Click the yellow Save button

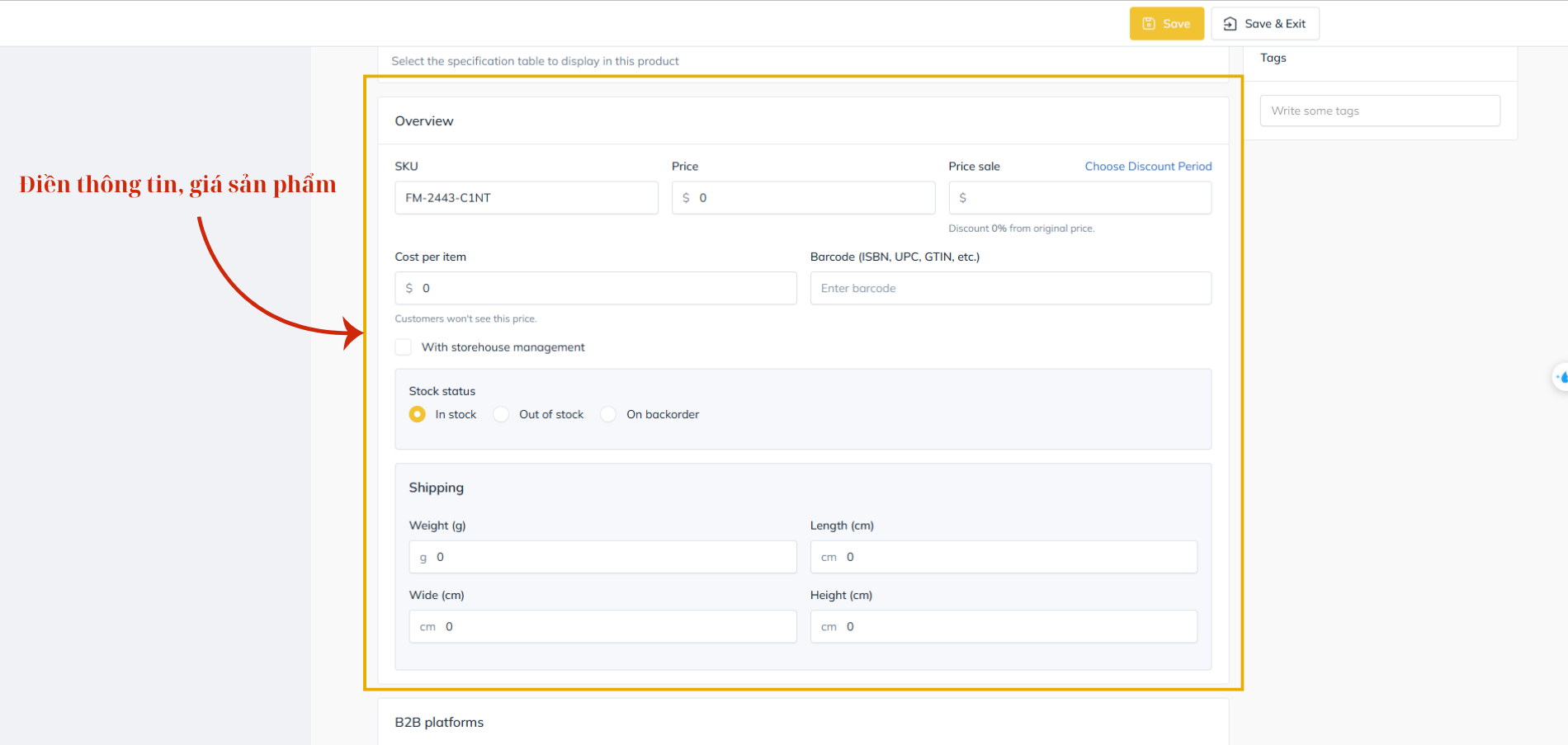pos(1166,24)
